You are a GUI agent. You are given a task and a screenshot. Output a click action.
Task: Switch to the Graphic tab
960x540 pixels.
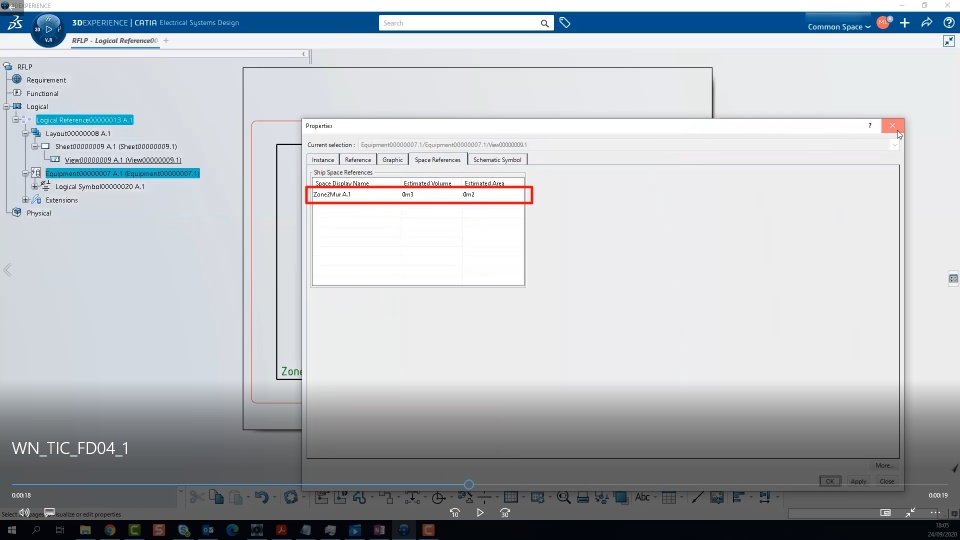[392, 159]
